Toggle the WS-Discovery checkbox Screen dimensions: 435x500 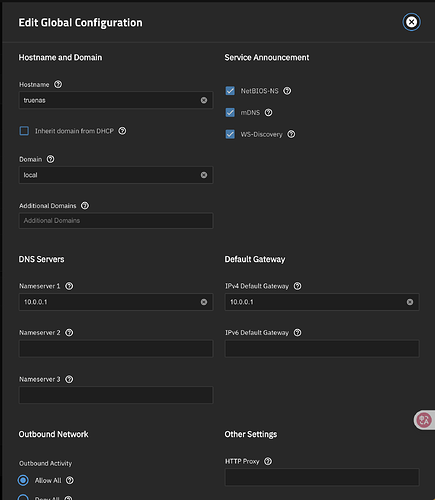click(x=230, y=134)
